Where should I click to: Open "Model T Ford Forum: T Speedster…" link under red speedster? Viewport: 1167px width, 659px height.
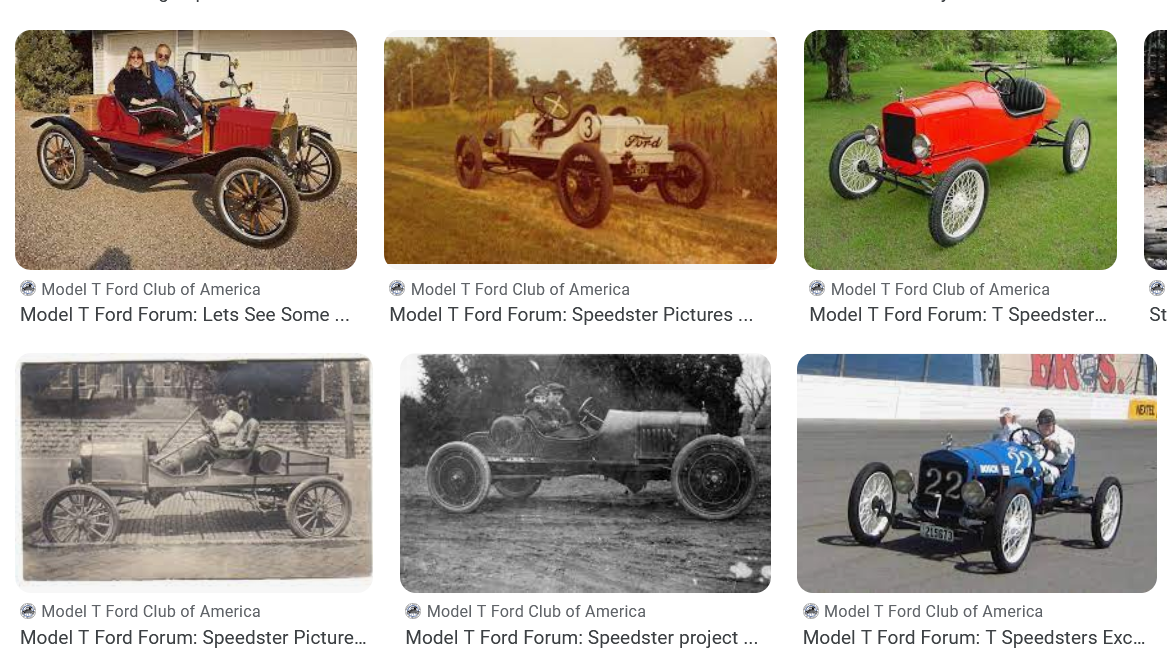pyautogui.click(x=958, y=315)
